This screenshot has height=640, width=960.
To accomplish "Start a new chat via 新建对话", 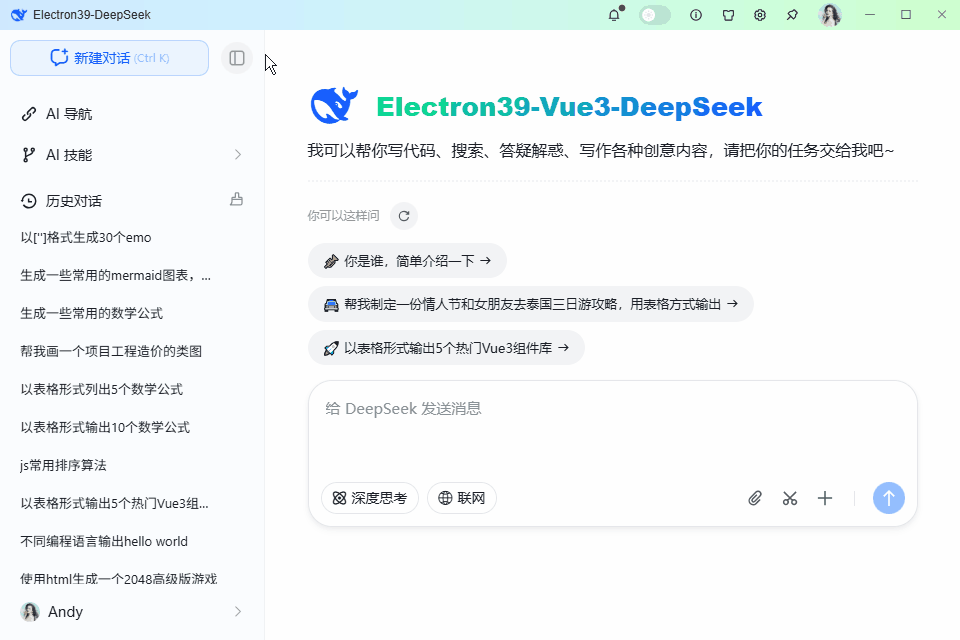I will (x=108, y=58).
